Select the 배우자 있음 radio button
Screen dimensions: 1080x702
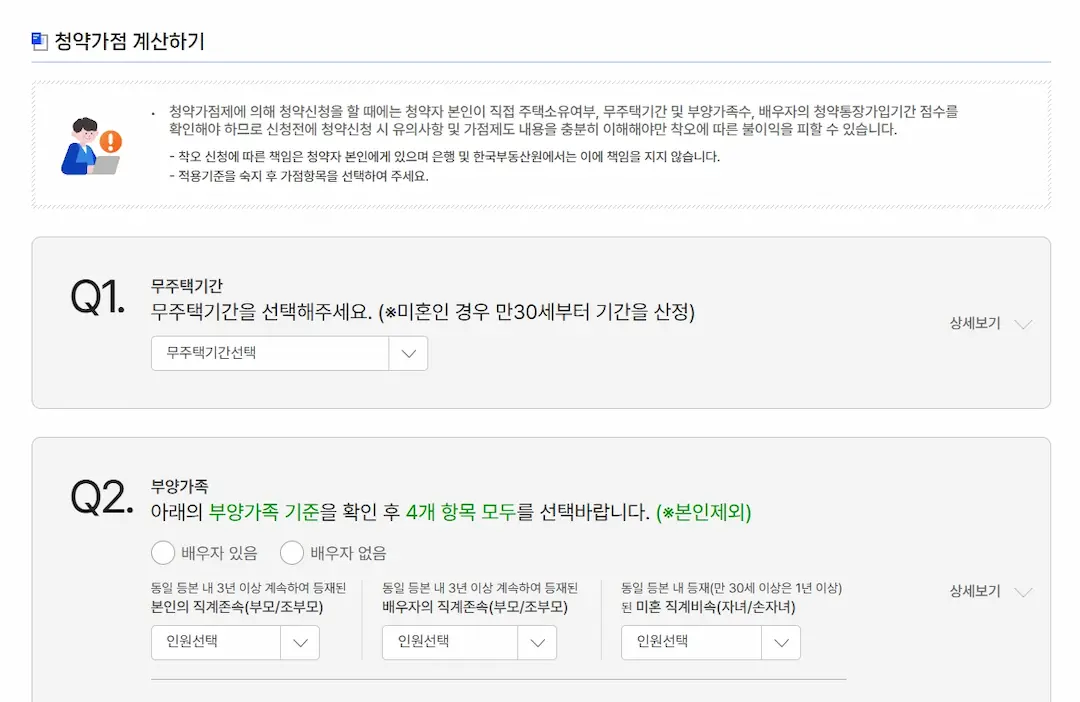click(x=163, y=553)
